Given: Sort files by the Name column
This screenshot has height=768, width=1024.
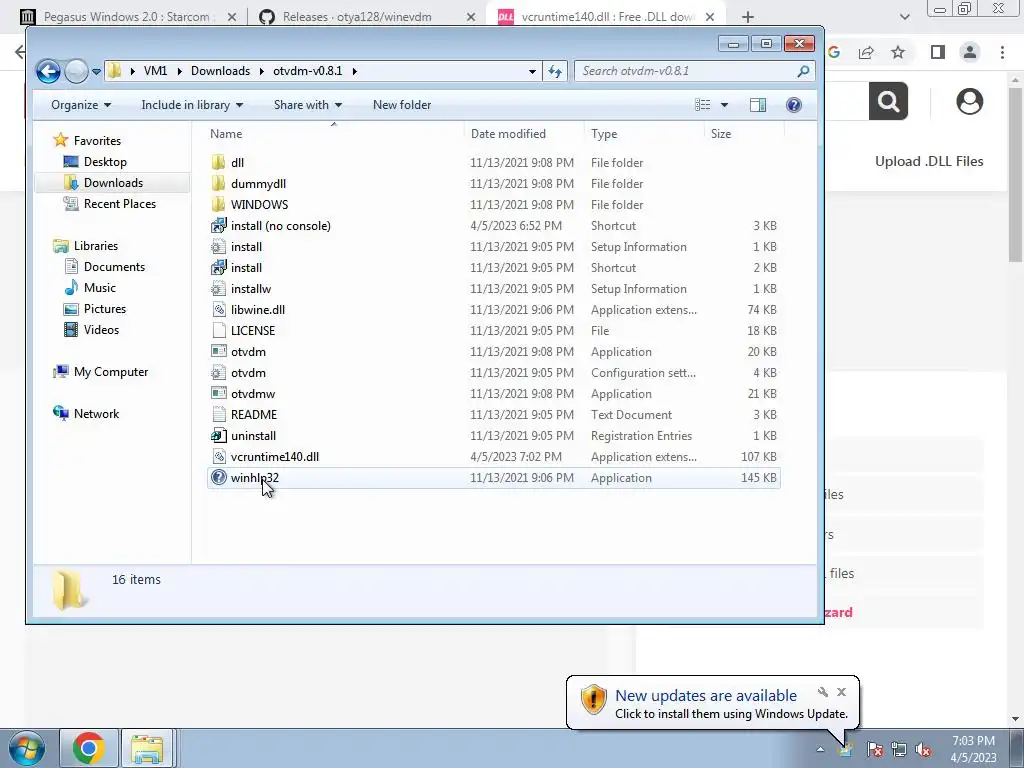Looking at the screenshot, I should pyautogui.click(x=226, y=134).
